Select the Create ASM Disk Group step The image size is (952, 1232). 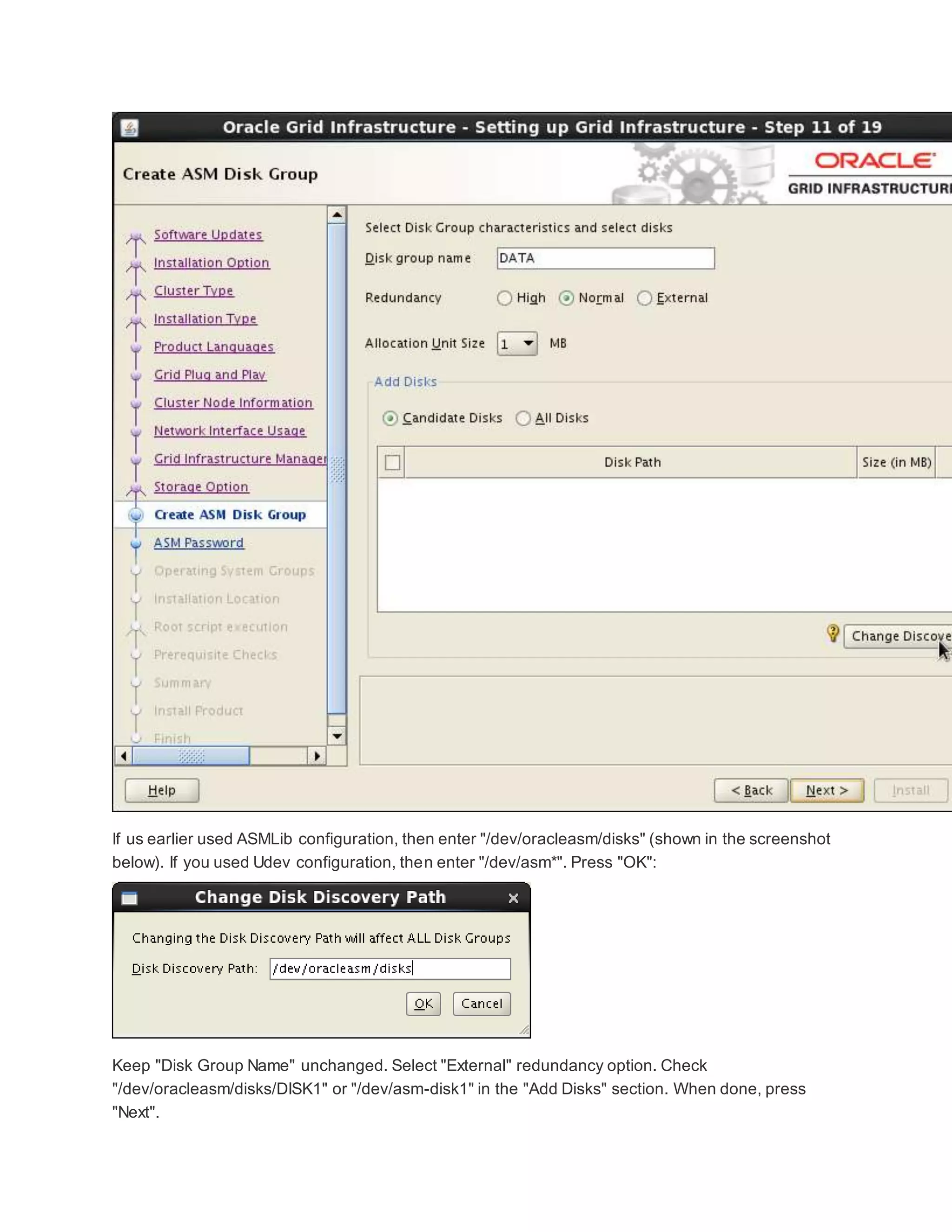tap(230, 515)
